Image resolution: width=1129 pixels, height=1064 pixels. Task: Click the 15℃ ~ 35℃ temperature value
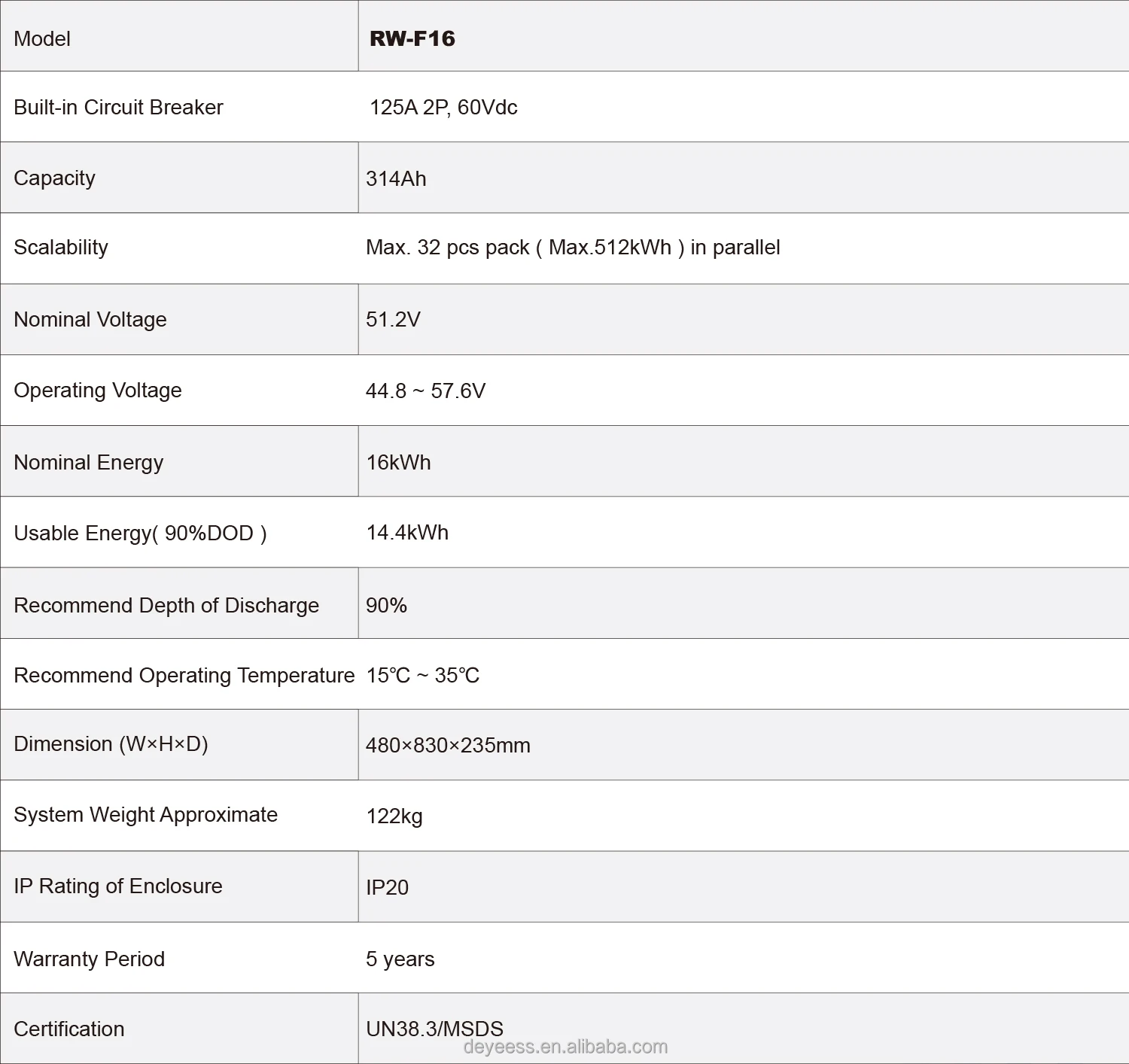[x=422, y=675]
